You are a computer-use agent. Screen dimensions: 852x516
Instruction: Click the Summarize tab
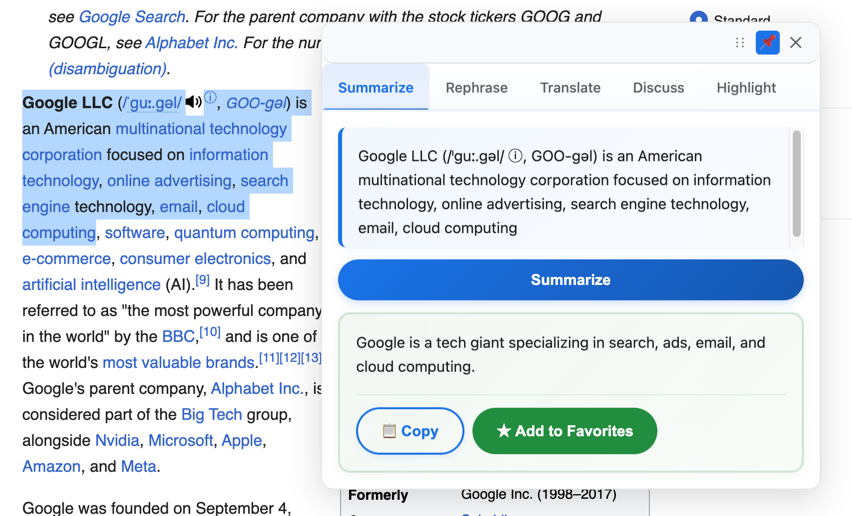coord(375,88)
